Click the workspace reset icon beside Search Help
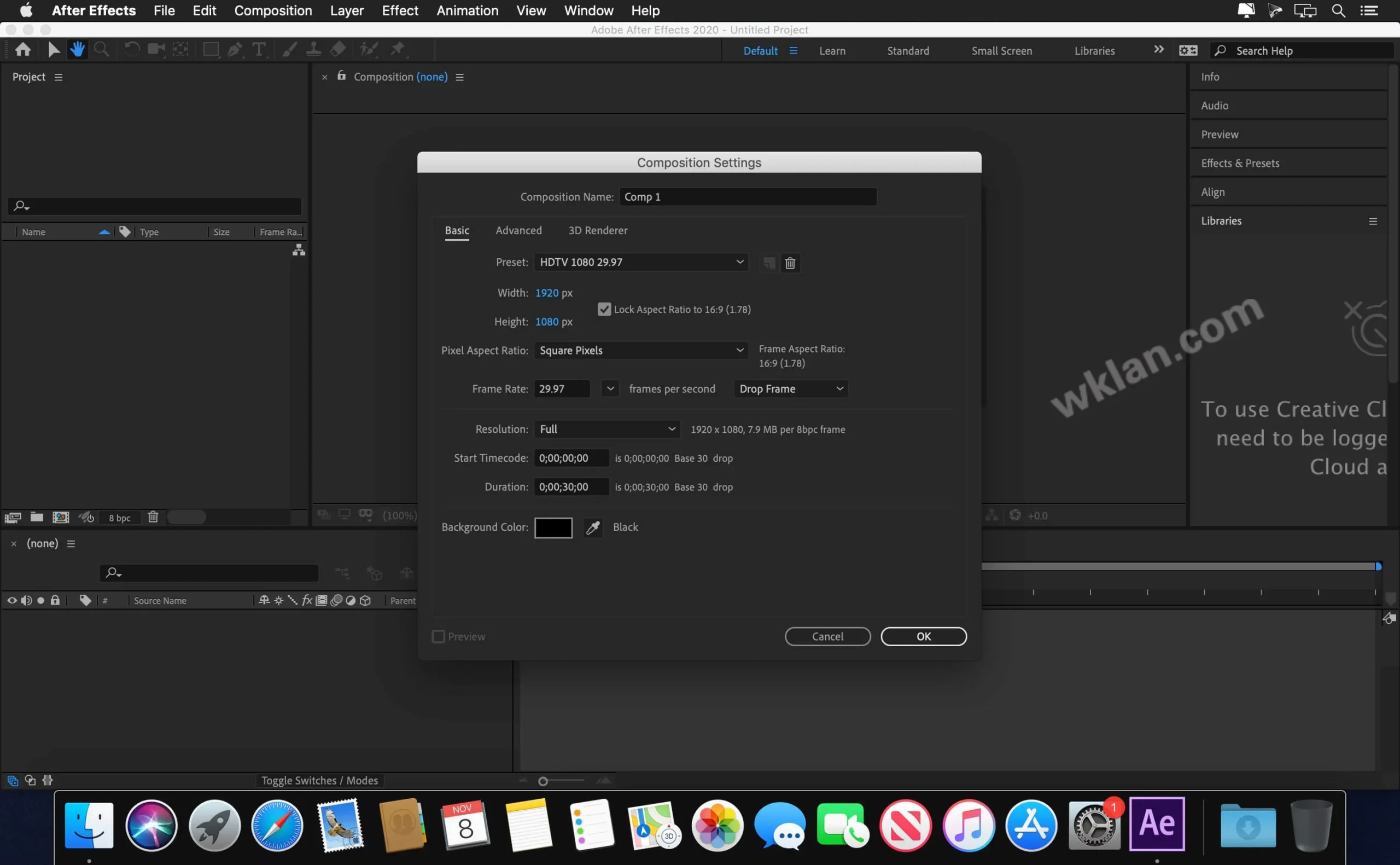 (x=1188, y=50)
